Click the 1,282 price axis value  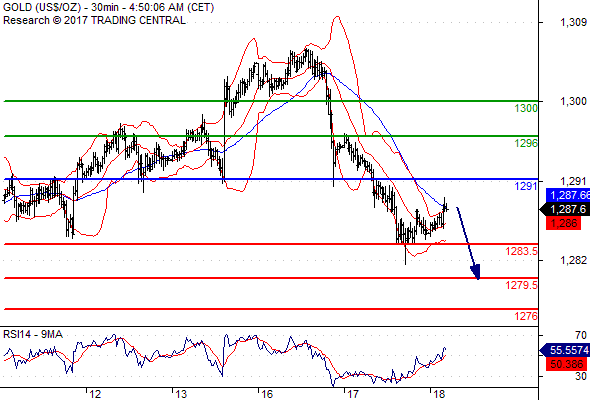[573, 260]
